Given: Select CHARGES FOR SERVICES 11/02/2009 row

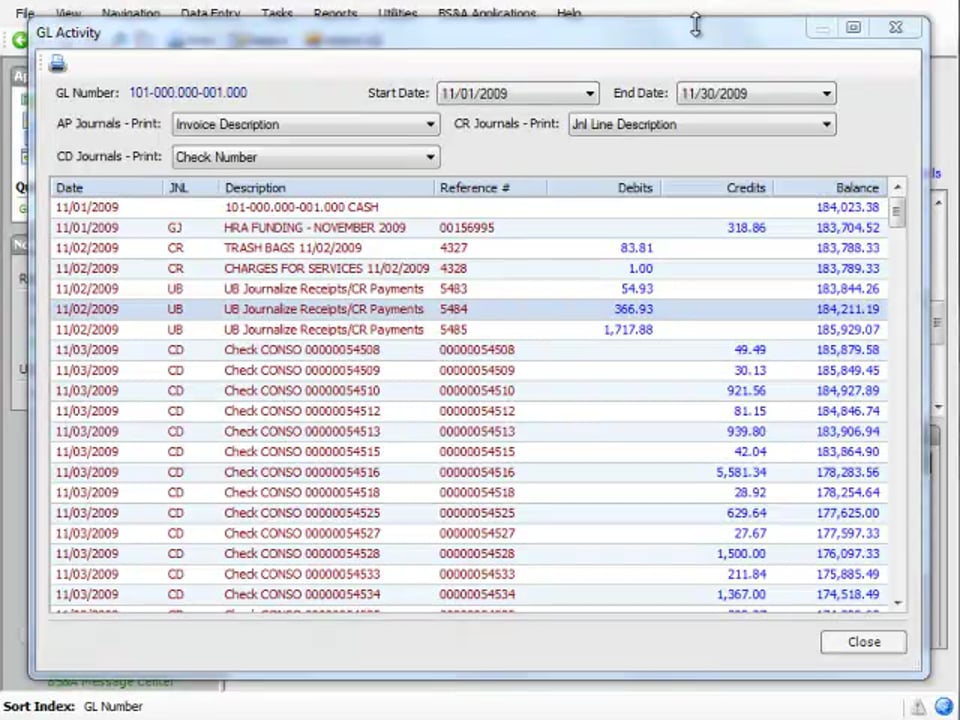Looking at the screenshot, I should click(x=469, y=269).
